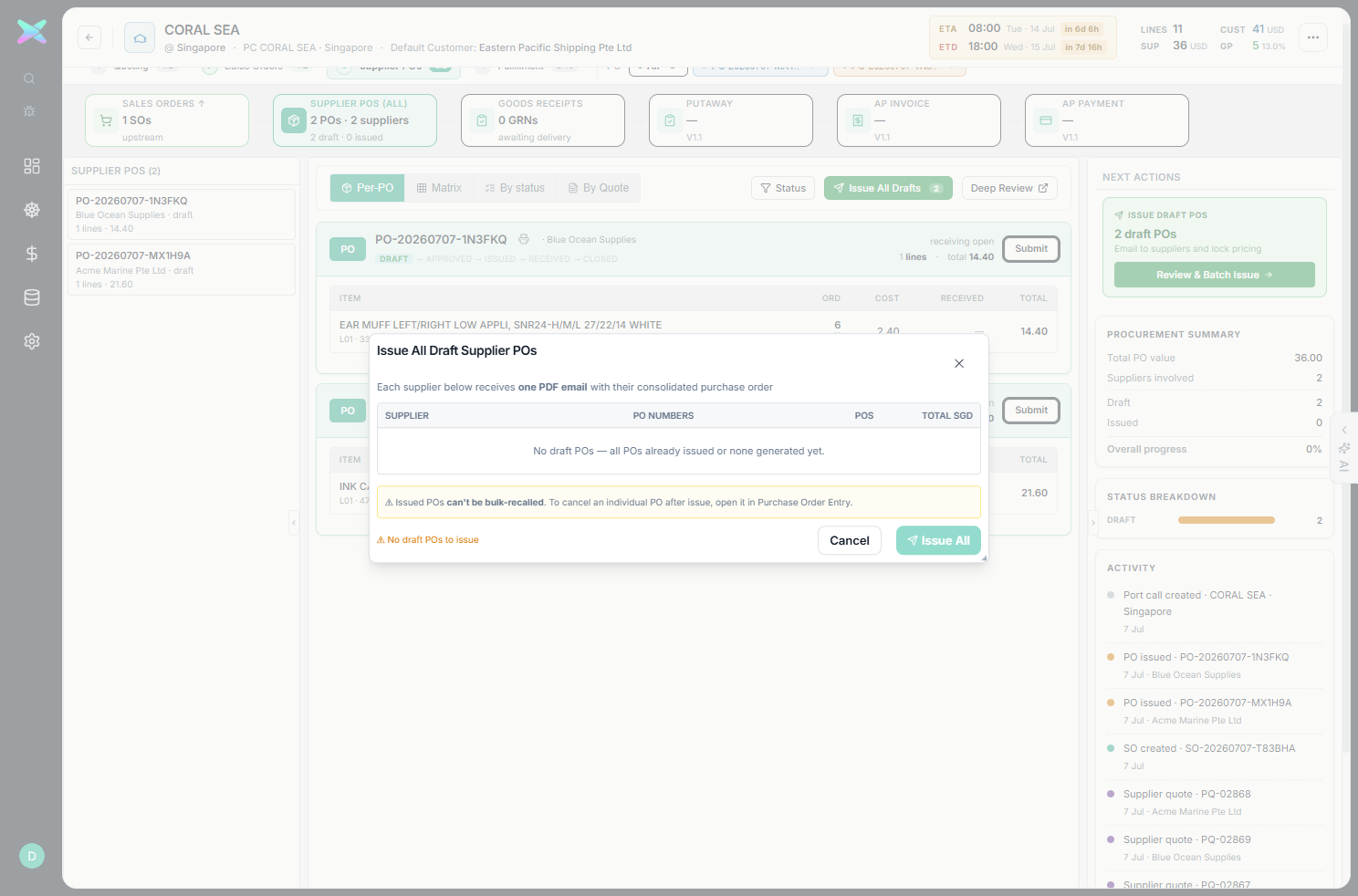
Task: Open the settings gear in the sidebar
Action: (x=32, y=341)
